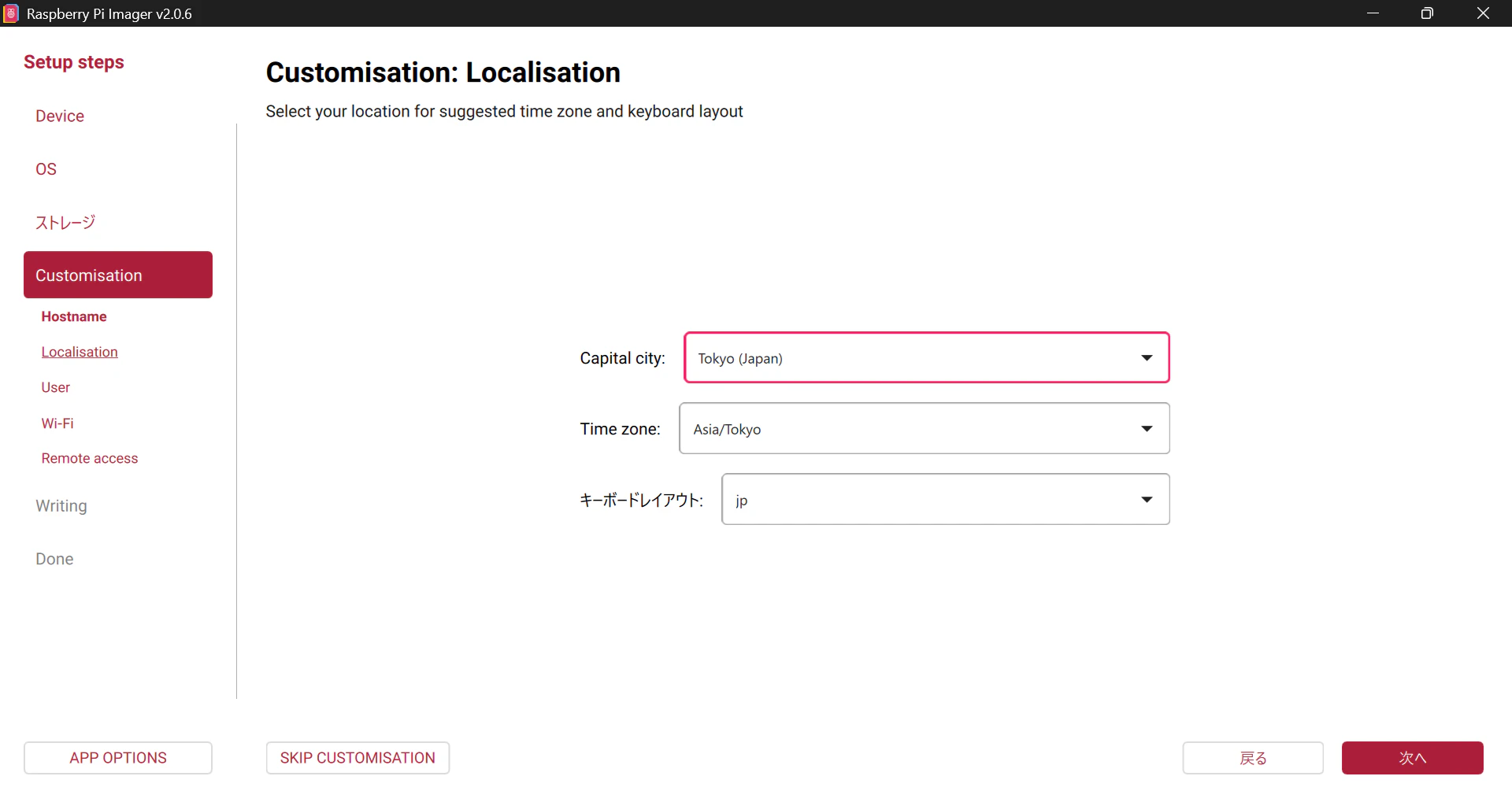The image size is (1512, 791).
Task: Click the 次へ next button
Action: pos(1413,758)
